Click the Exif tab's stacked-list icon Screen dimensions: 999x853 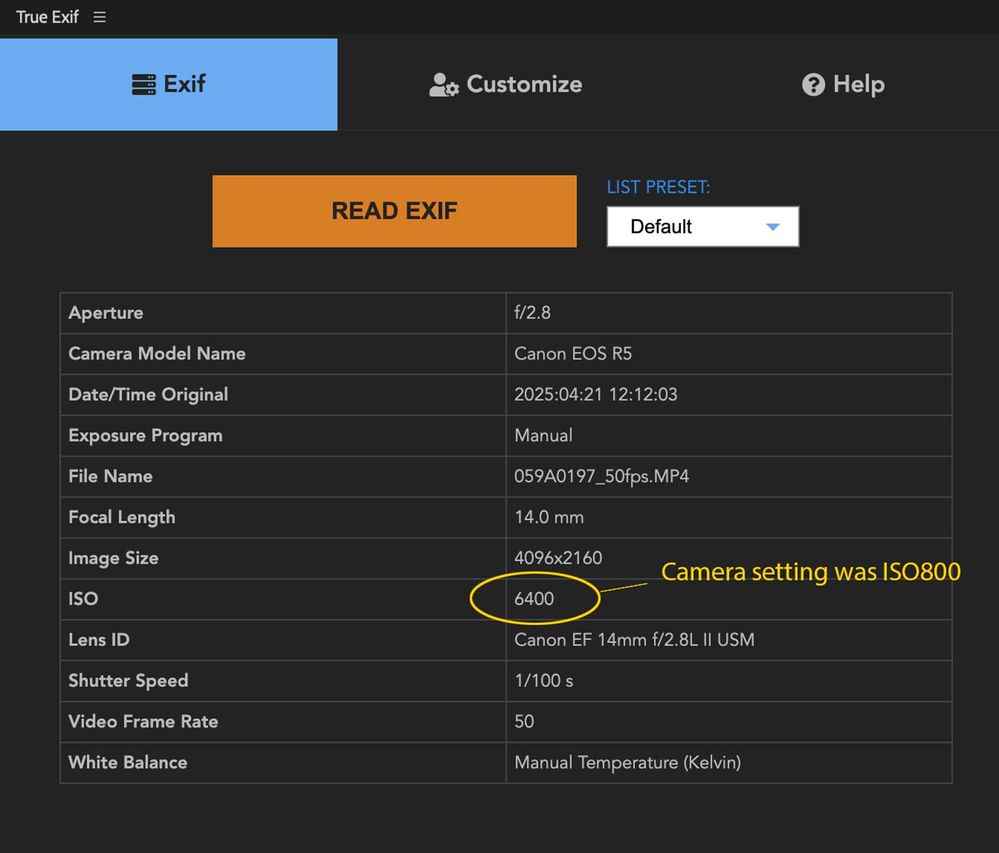click(144, 85)
